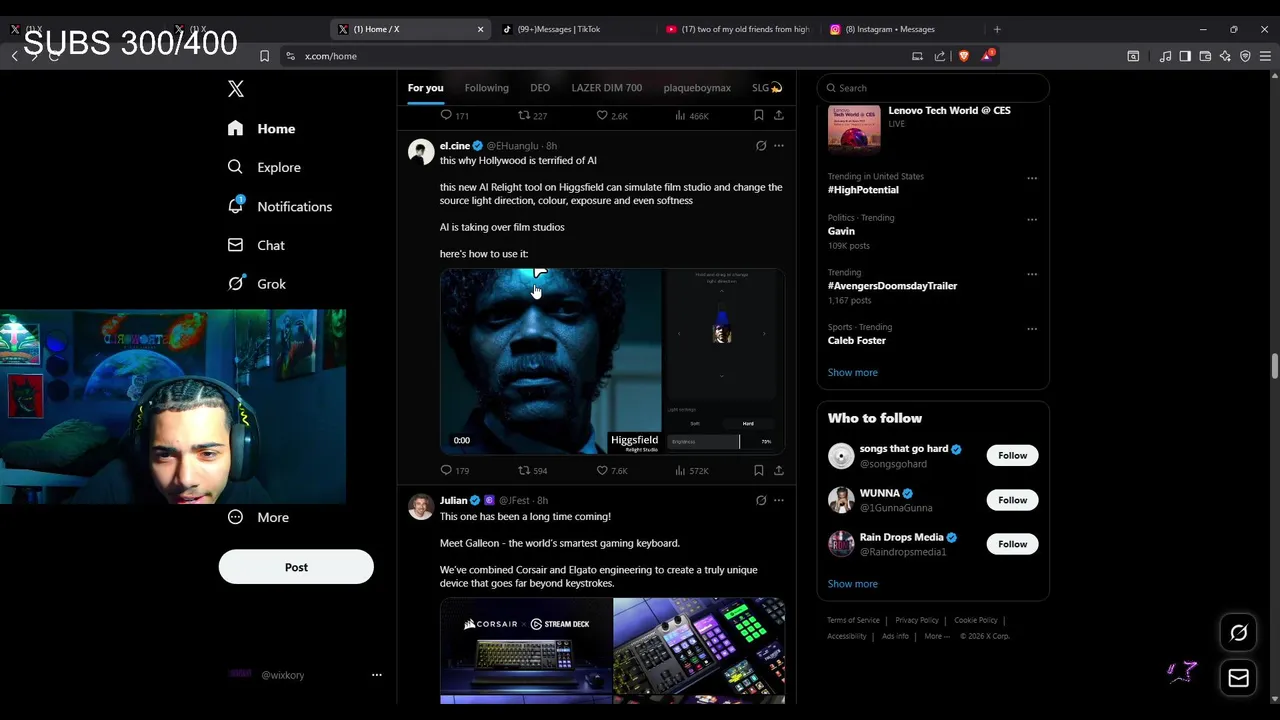Bookmark the top post near 466K views
The image size is (1280, 720).
click(x=759, y=116)
